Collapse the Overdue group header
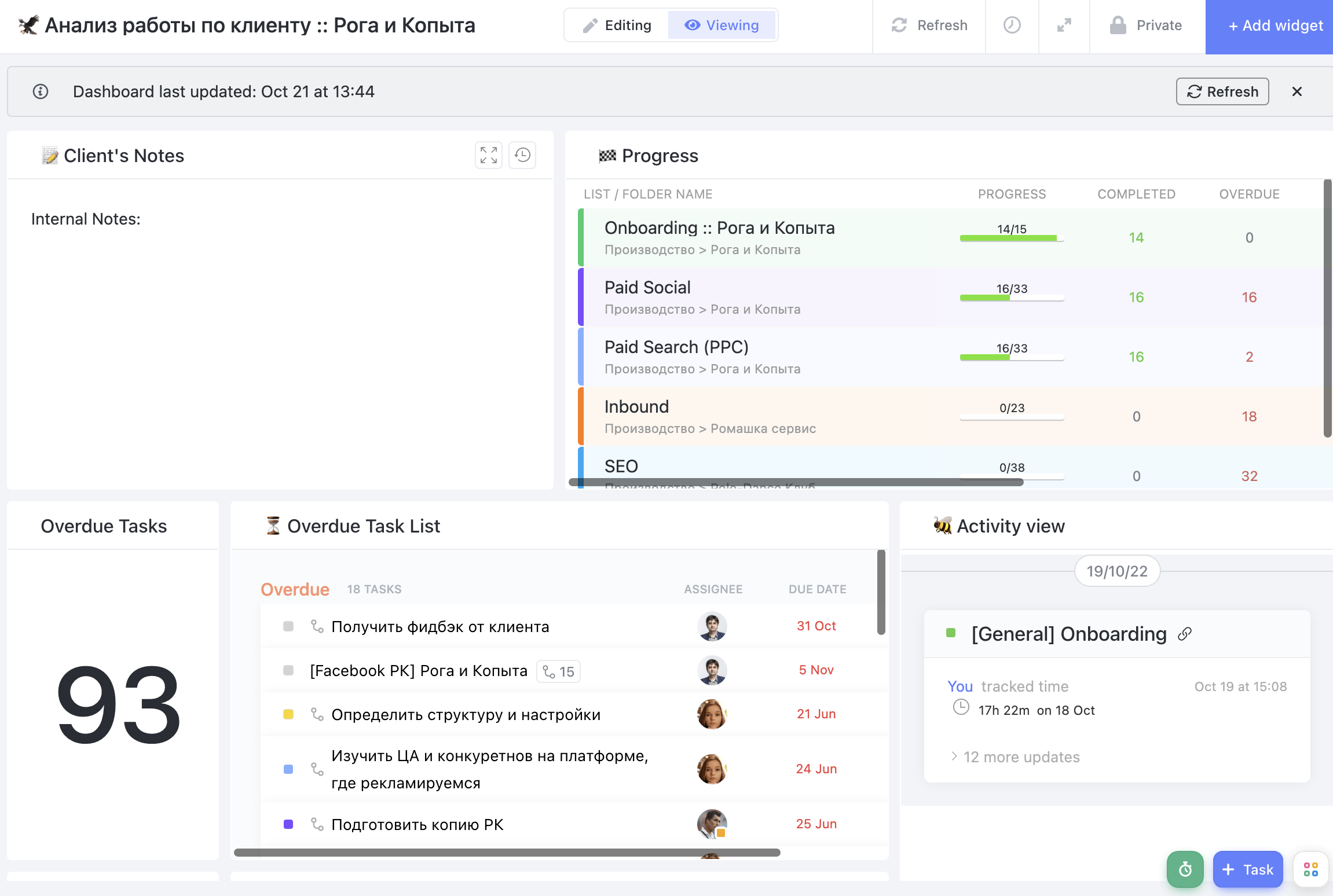 click(x=295, y=589)
